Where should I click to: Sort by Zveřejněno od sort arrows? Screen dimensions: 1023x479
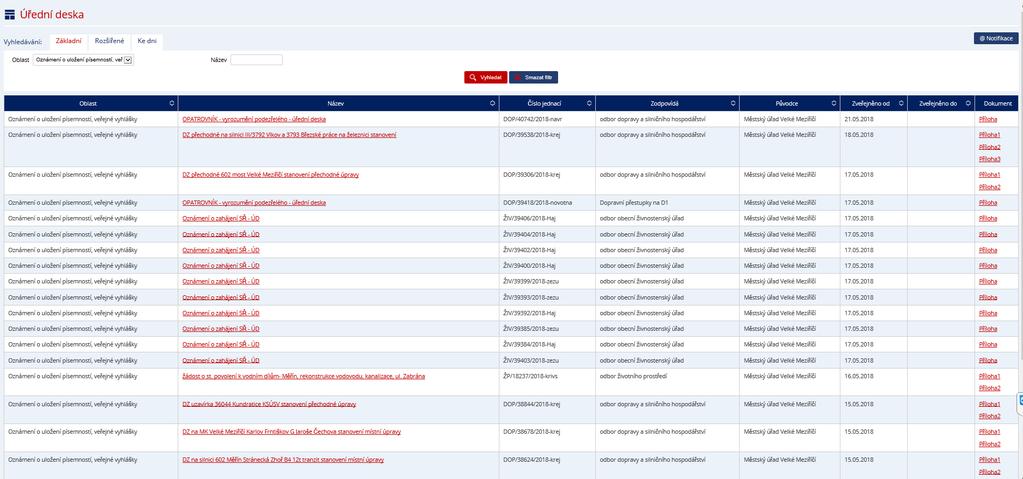[901, 104]
